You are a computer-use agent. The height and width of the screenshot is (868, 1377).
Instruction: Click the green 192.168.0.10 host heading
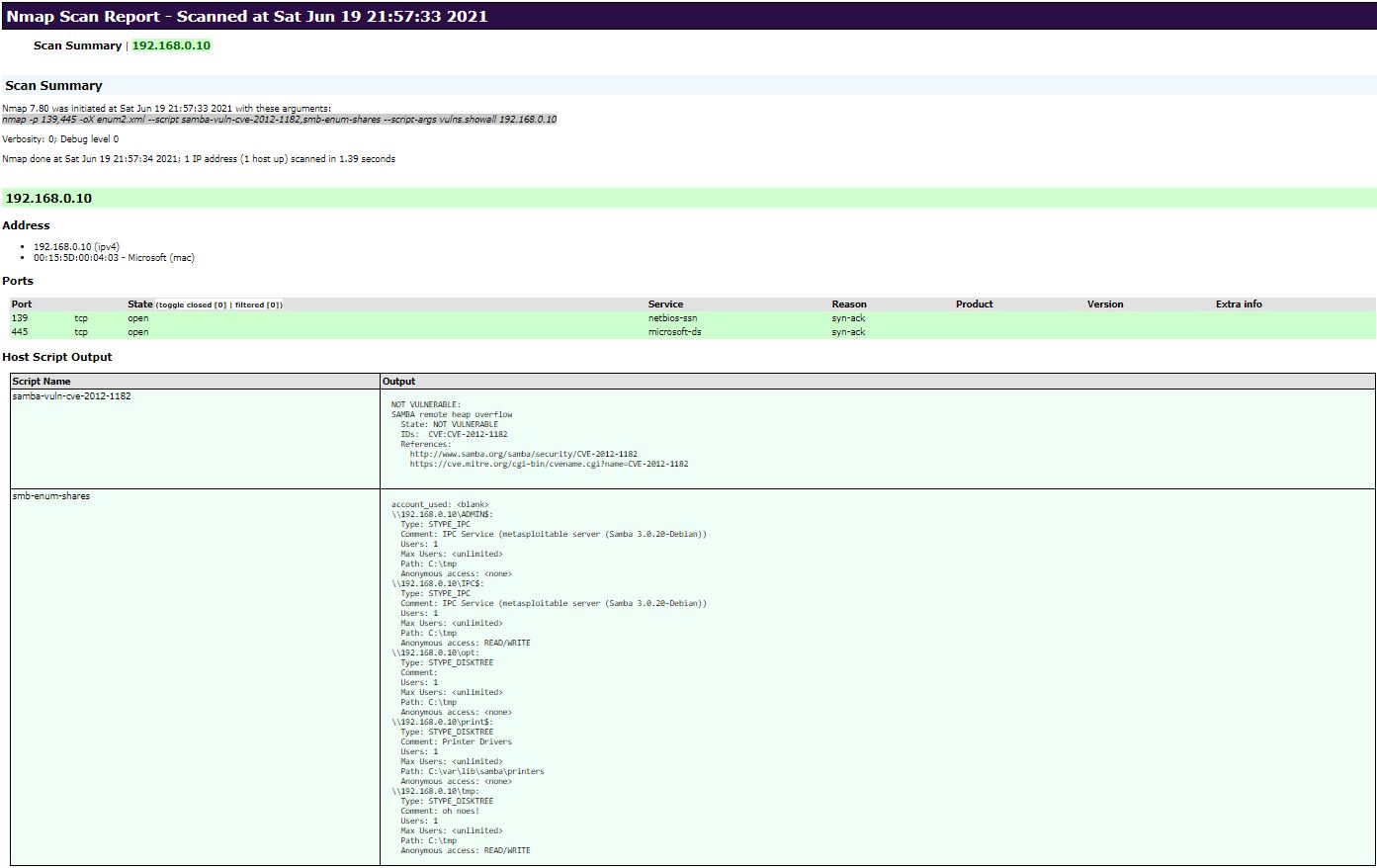pyautogui.click(x=688, y=198)
